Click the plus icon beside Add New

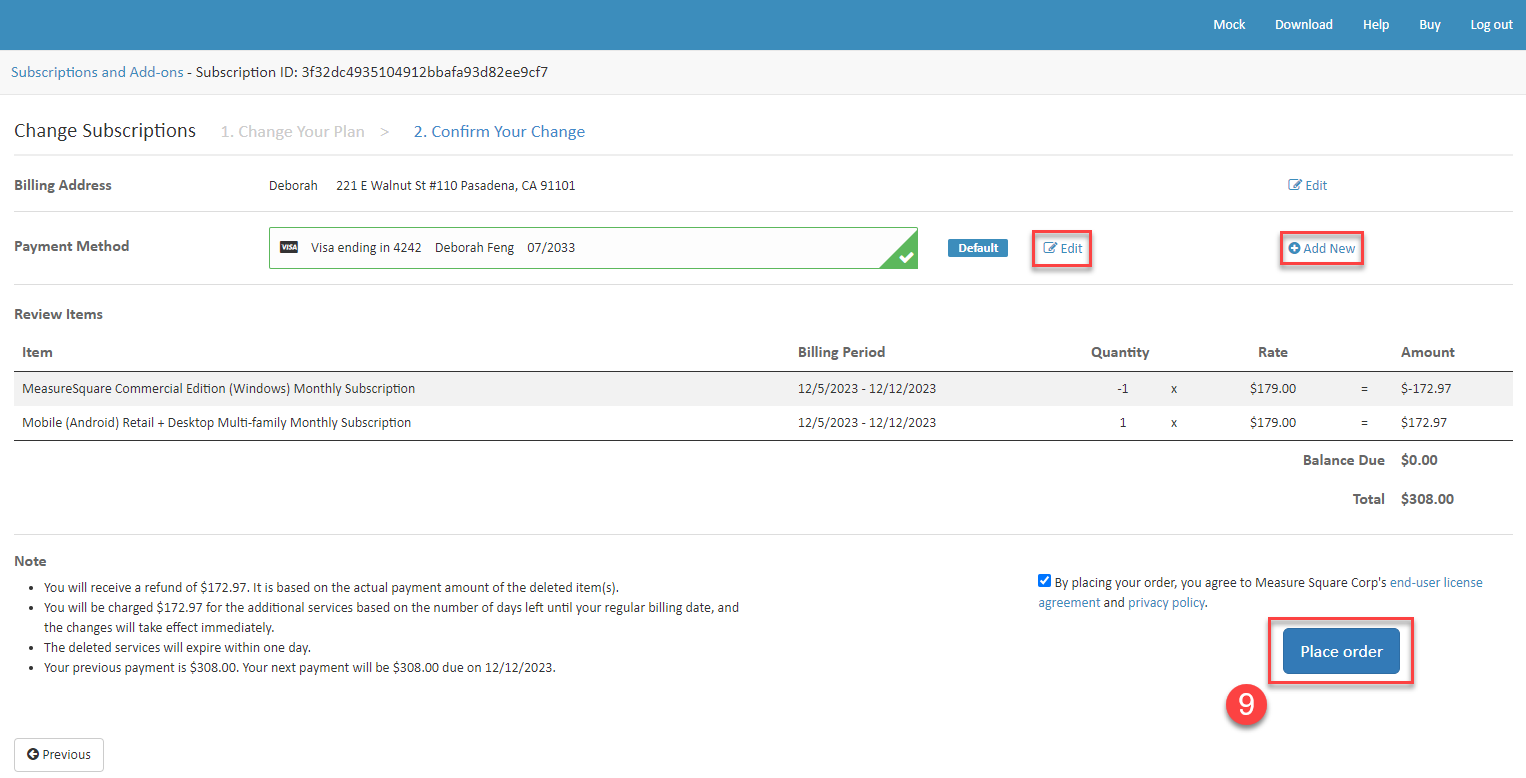[1294, 248]
